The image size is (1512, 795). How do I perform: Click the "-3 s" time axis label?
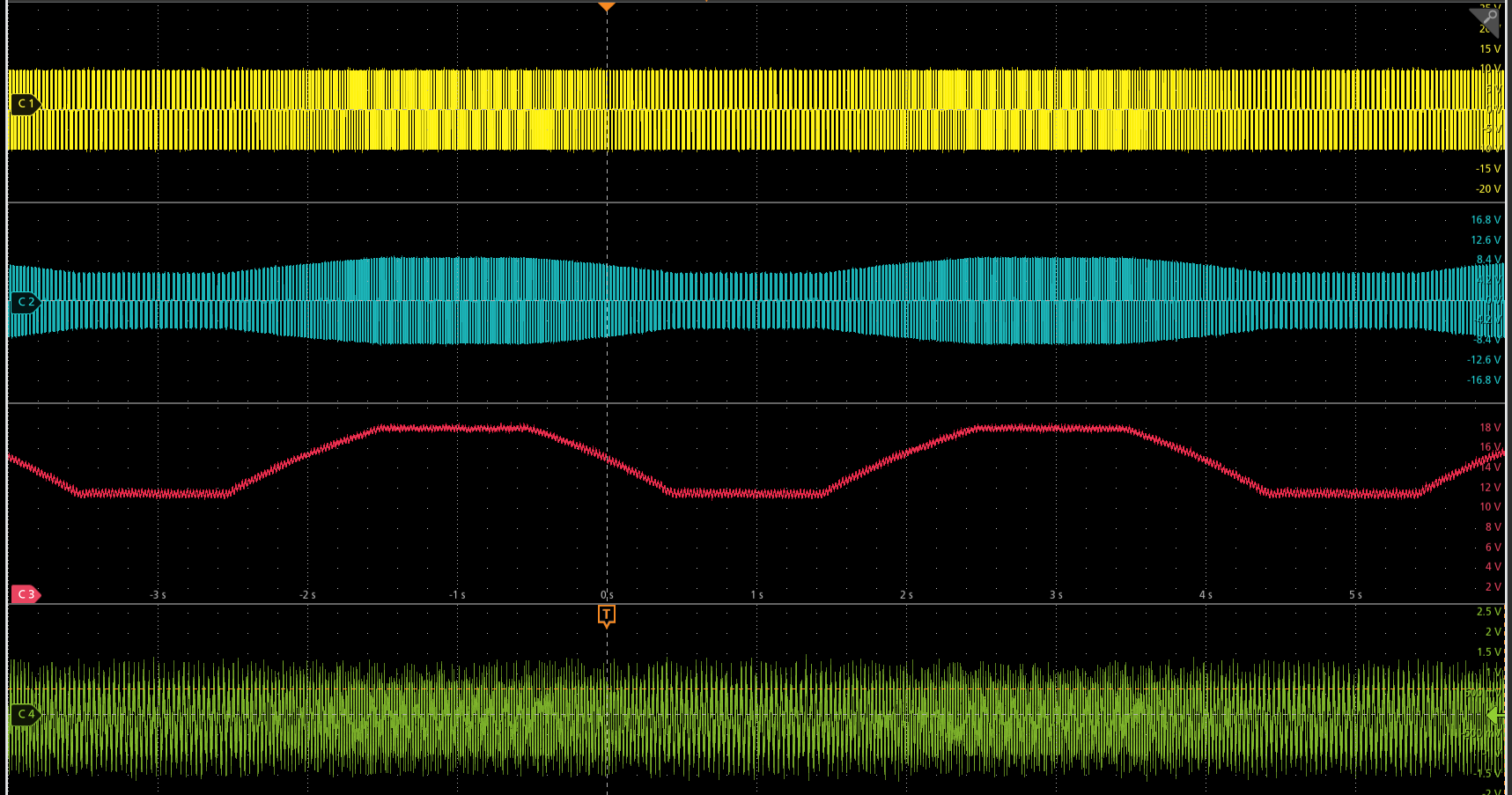click(x=158, y=595)
